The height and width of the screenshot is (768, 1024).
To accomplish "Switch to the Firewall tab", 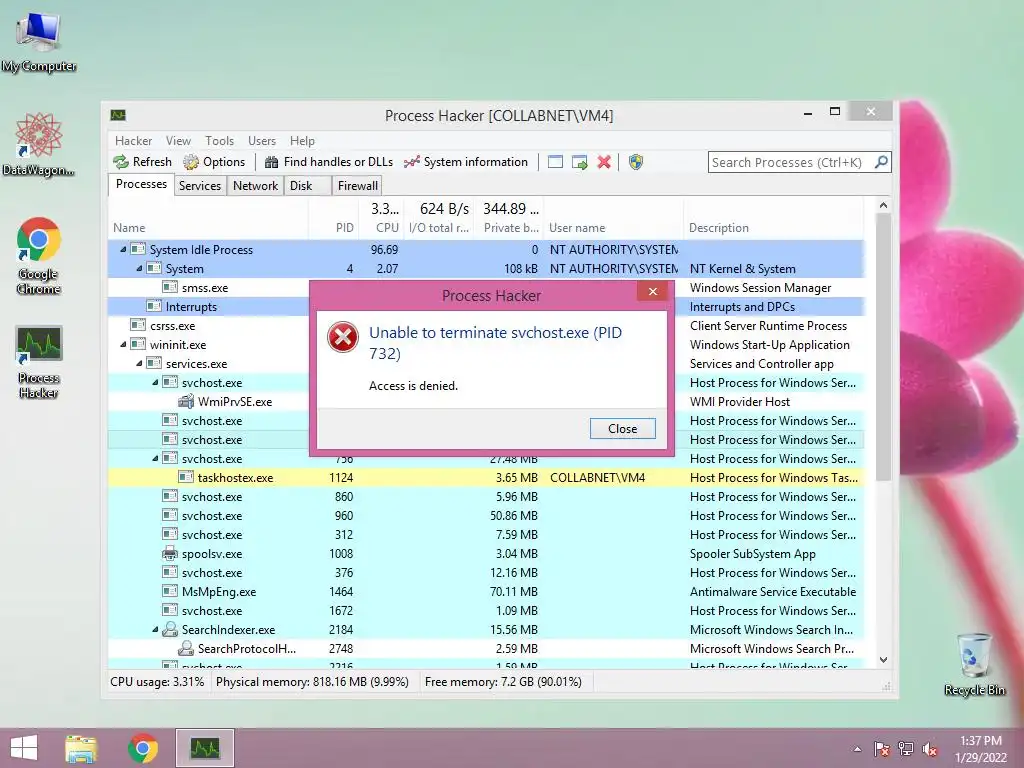I will 357,185.
